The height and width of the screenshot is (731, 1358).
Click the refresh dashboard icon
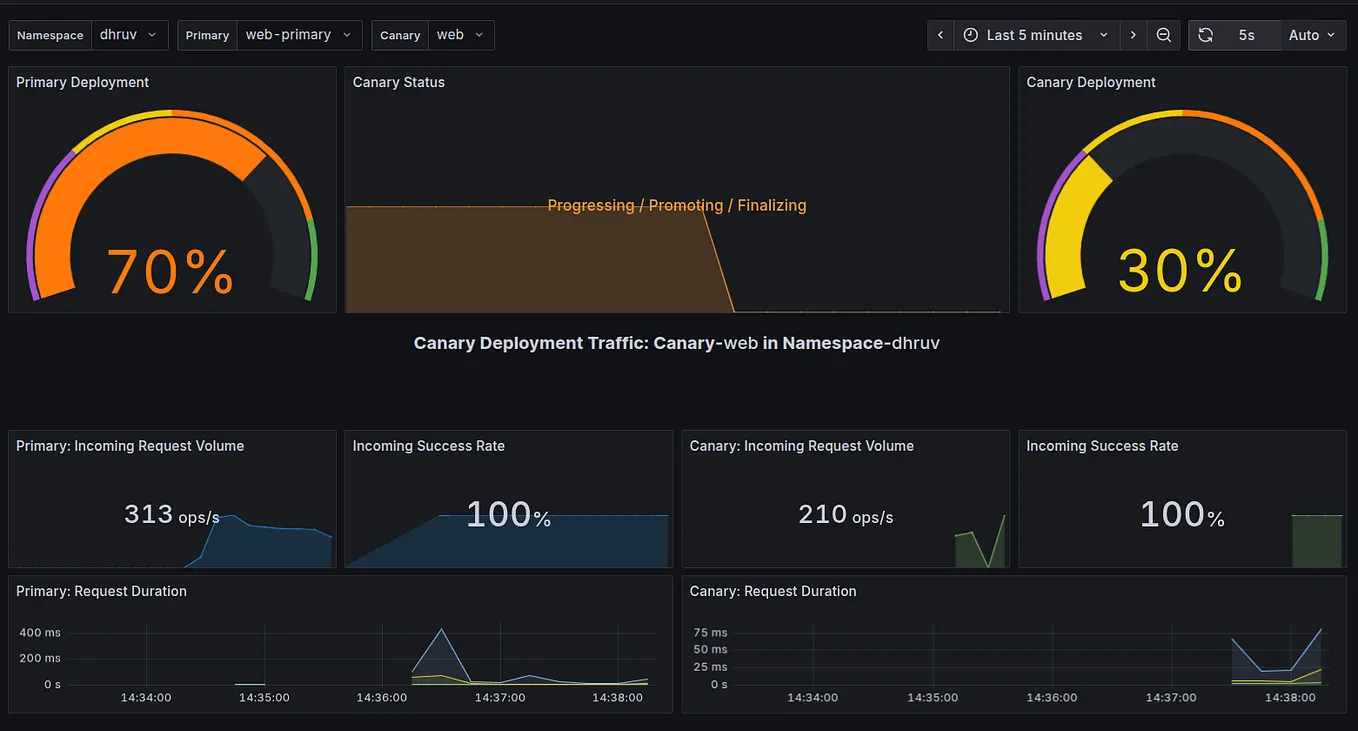[x=1203, y=34]
